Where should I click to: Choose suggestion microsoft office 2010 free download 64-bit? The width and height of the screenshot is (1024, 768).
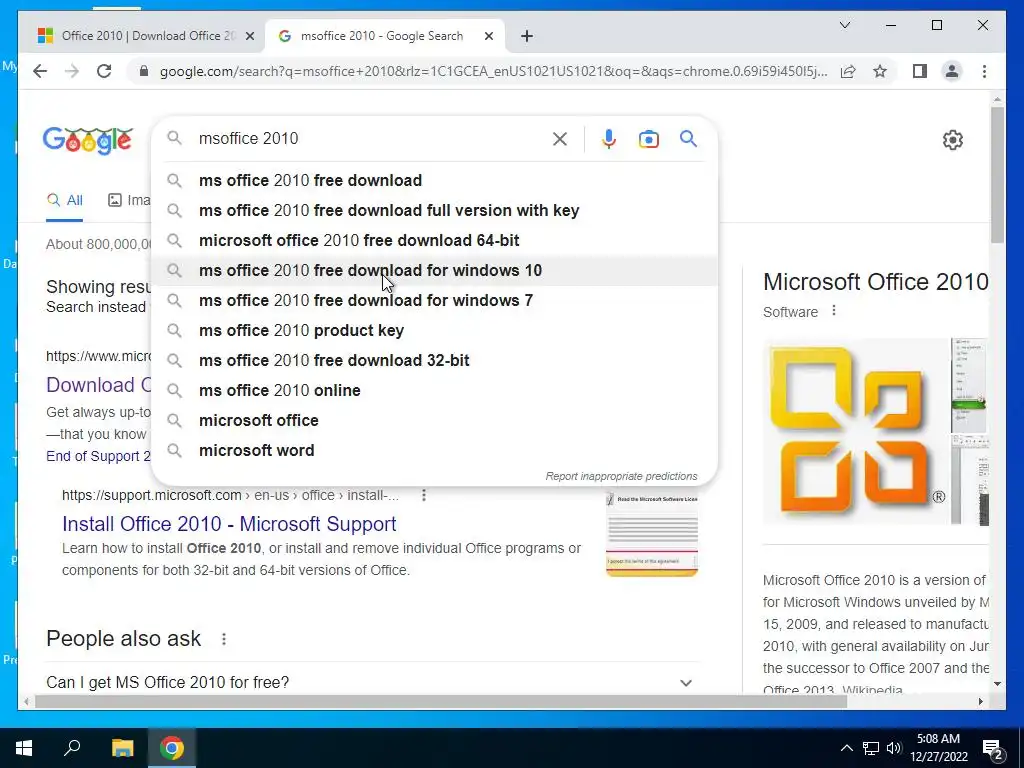click(434, 240)
